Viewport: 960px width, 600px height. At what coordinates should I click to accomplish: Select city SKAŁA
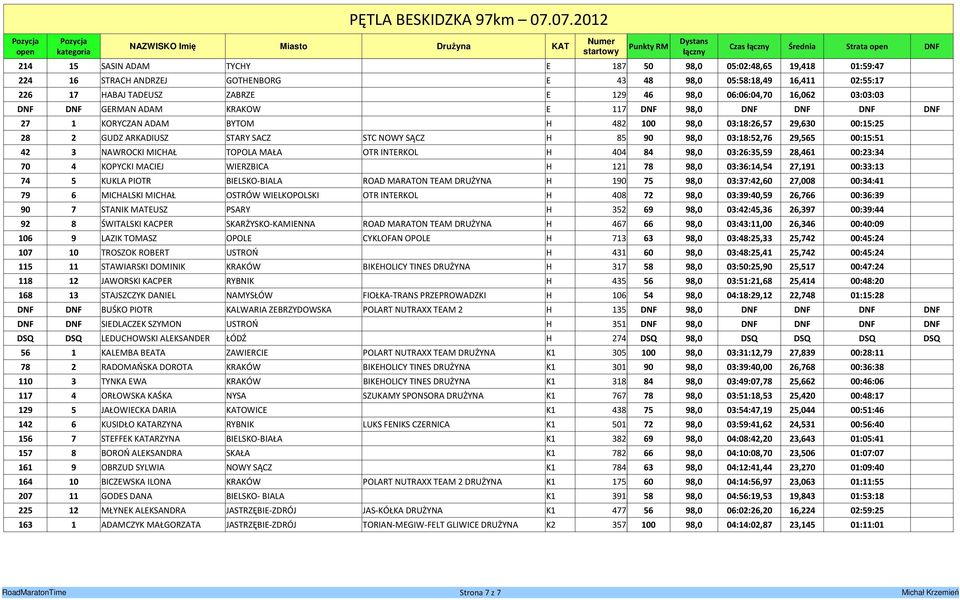[238, 453]
